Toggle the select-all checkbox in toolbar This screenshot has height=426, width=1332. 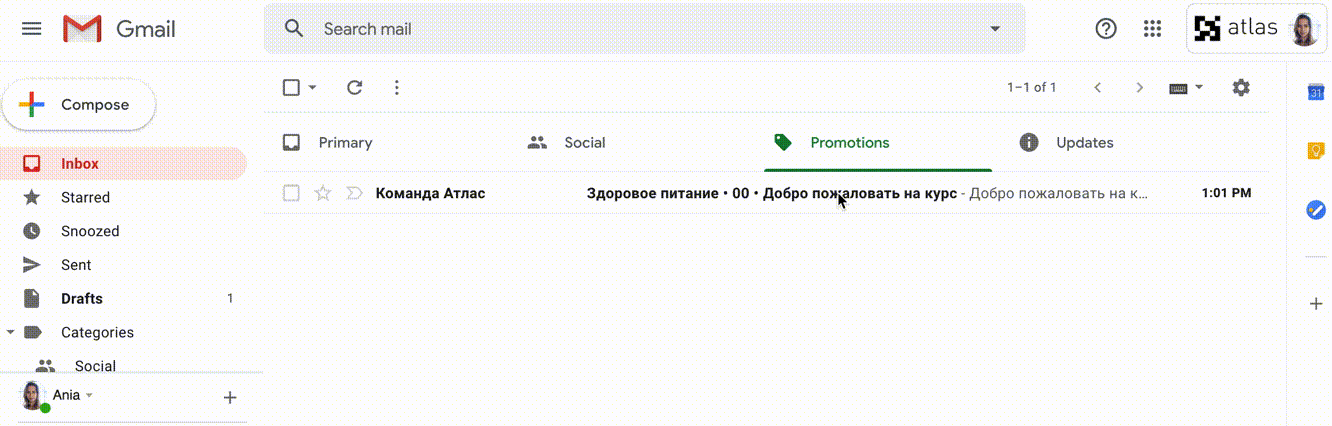click(x=291, y=88)
